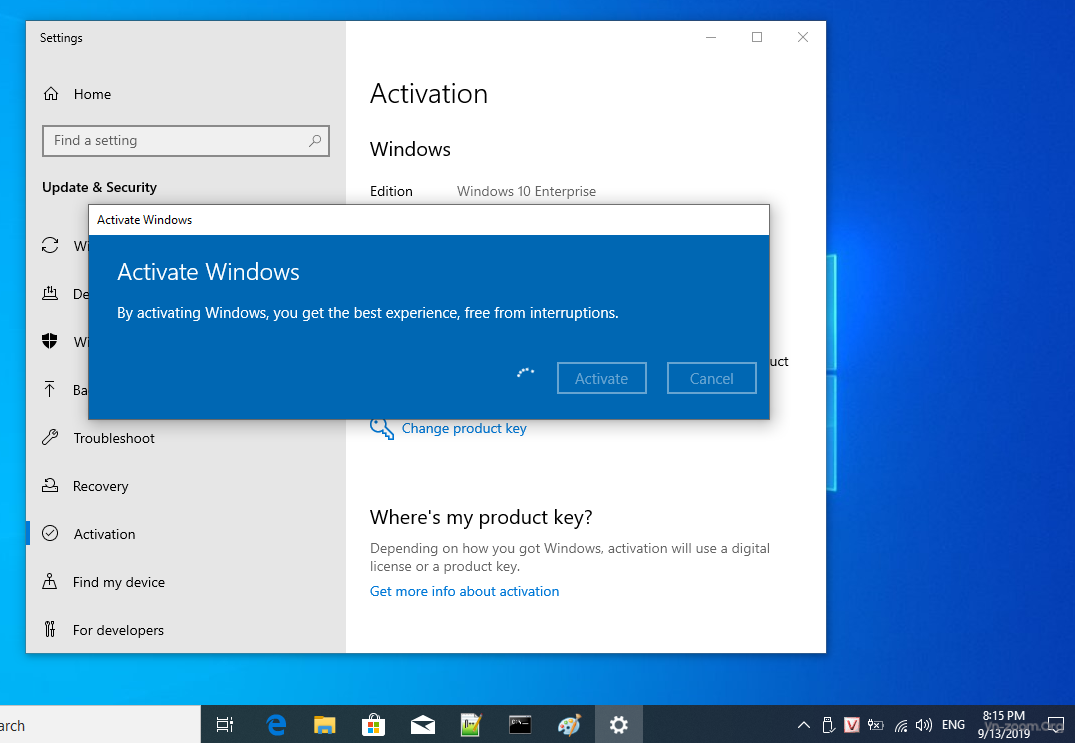The width and height of the screenshot is (1075, 743).
Task: Go to Home in Settings
Action: 92,94
